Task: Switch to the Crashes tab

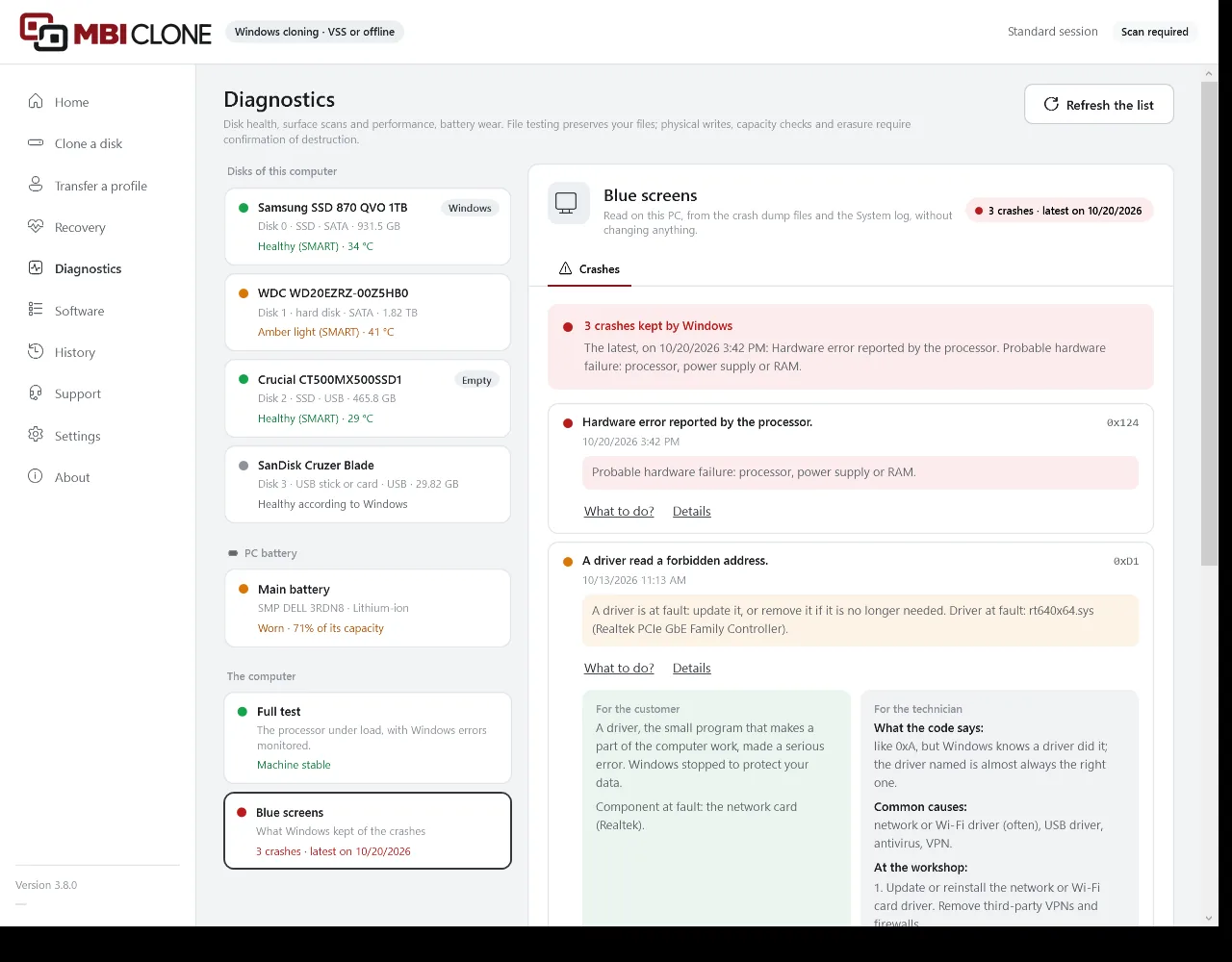Action: tap(589, 269)
